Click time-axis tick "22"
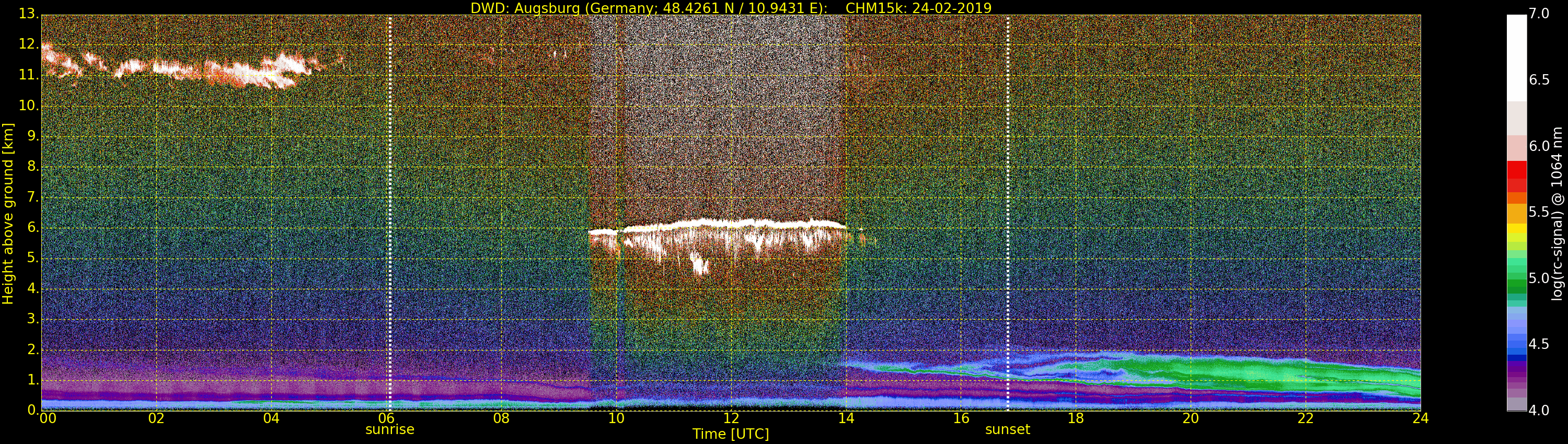1568x444 pixels. point(1306,418)
